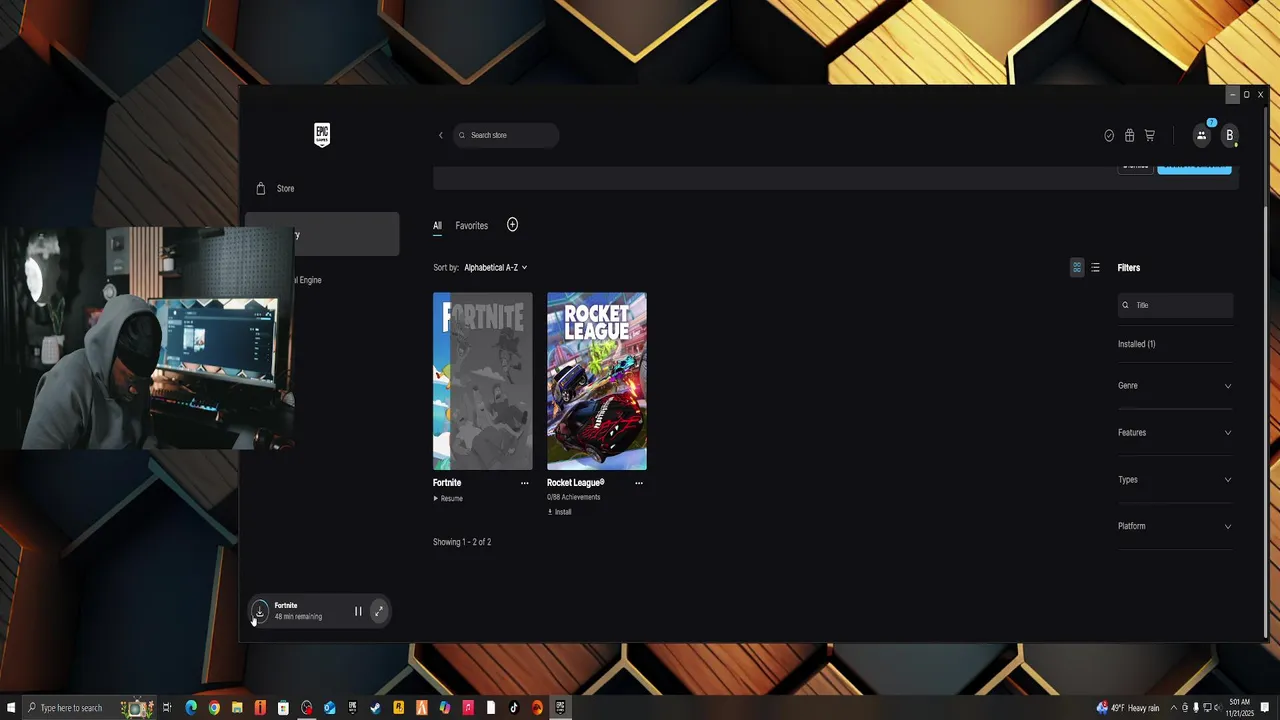Click the Rocket League® title text
Image resolution: width=1280 pixels, height=720 pixels.
(x=576, y=483)
